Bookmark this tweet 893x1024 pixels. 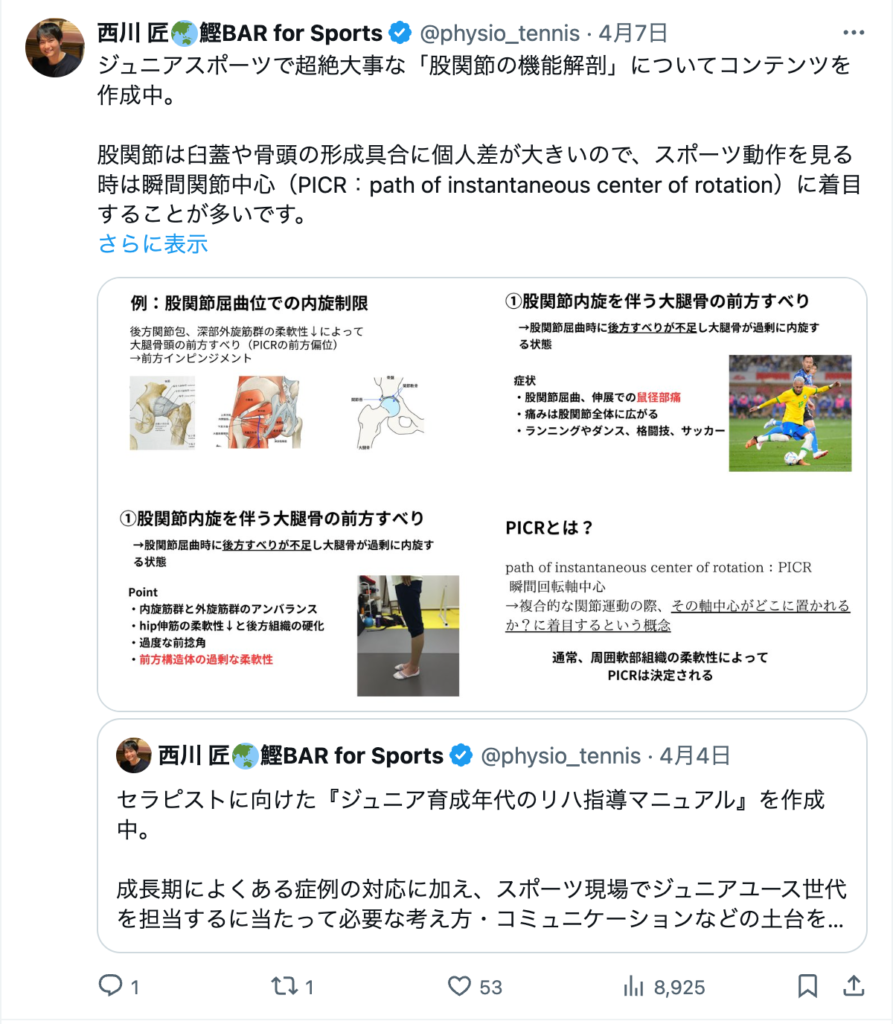click(807, 985)
